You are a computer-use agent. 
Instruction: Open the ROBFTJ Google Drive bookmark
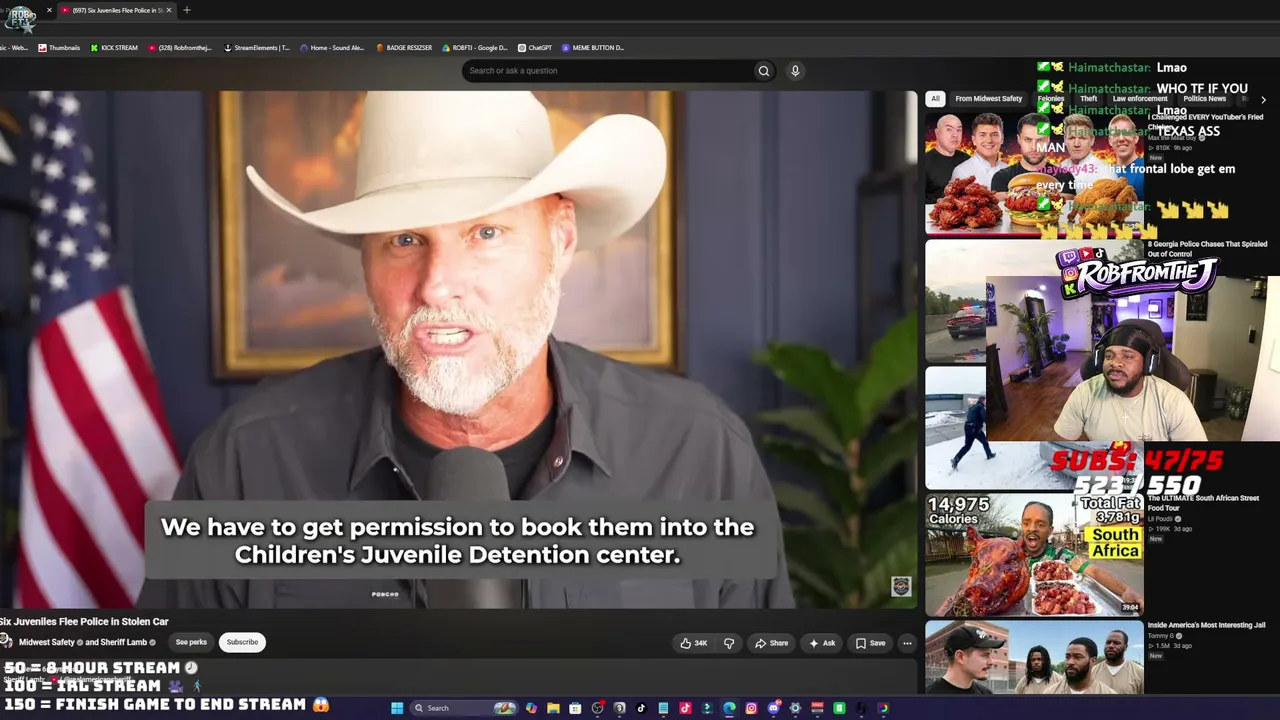point(475,48)
